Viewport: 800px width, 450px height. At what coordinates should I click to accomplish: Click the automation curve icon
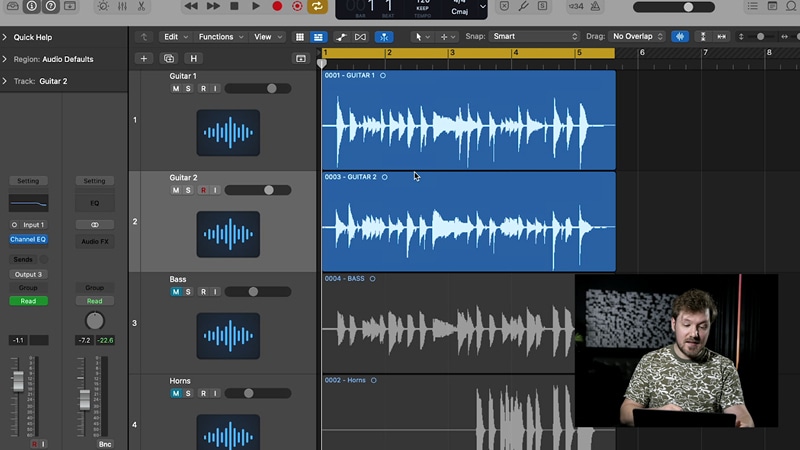[341, 37]
